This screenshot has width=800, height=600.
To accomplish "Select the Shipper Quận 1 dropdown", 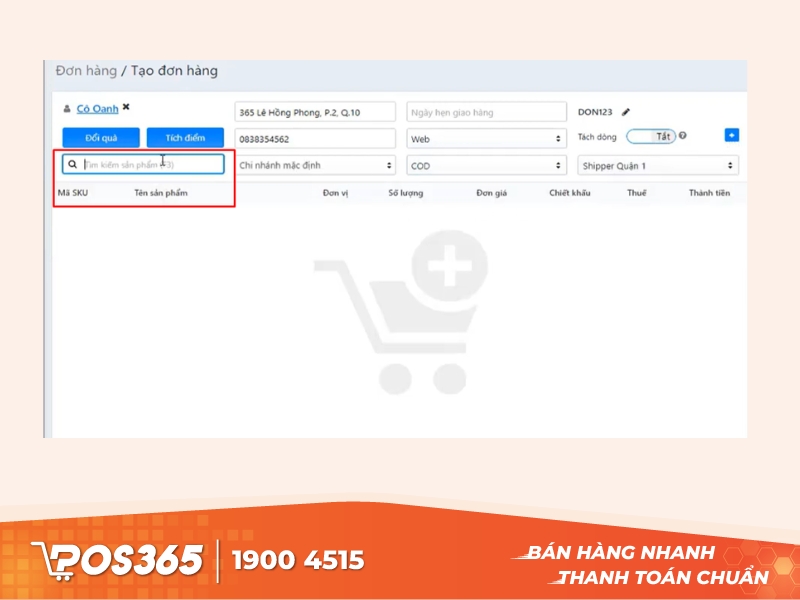I will coord(658,166).
